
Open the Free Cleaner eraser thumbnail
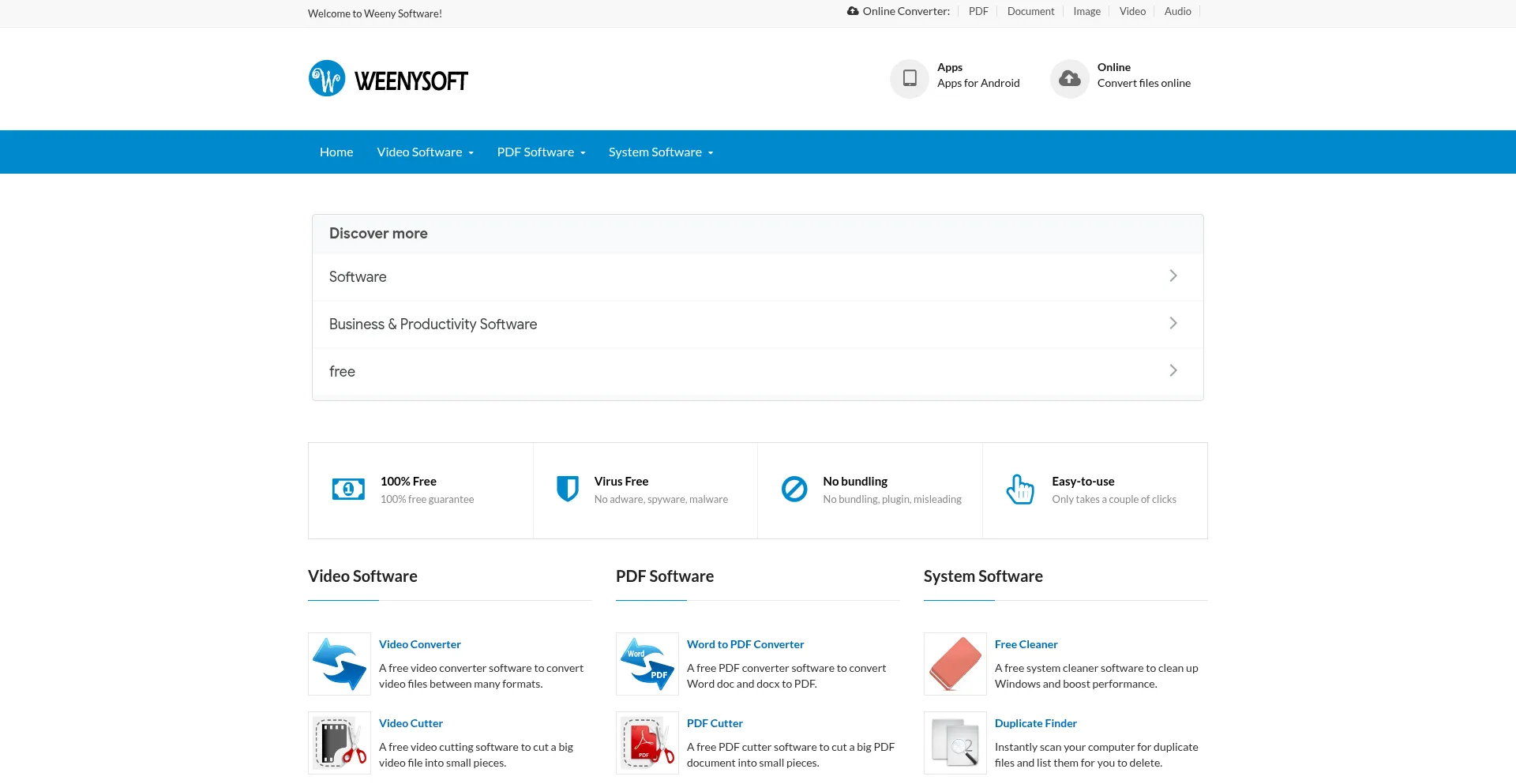pos(955,664)
